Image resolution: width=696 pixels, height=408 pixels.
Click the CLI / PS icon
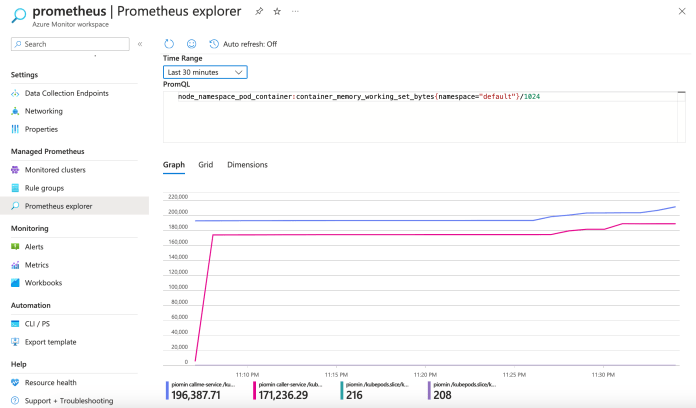[15, 324]
